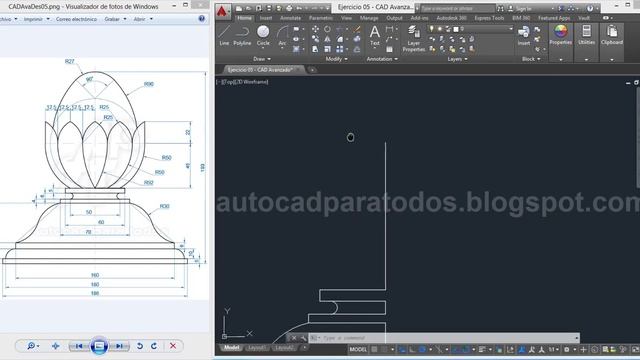
Task: Start slideshow in photo viewer
Action: 99,346
